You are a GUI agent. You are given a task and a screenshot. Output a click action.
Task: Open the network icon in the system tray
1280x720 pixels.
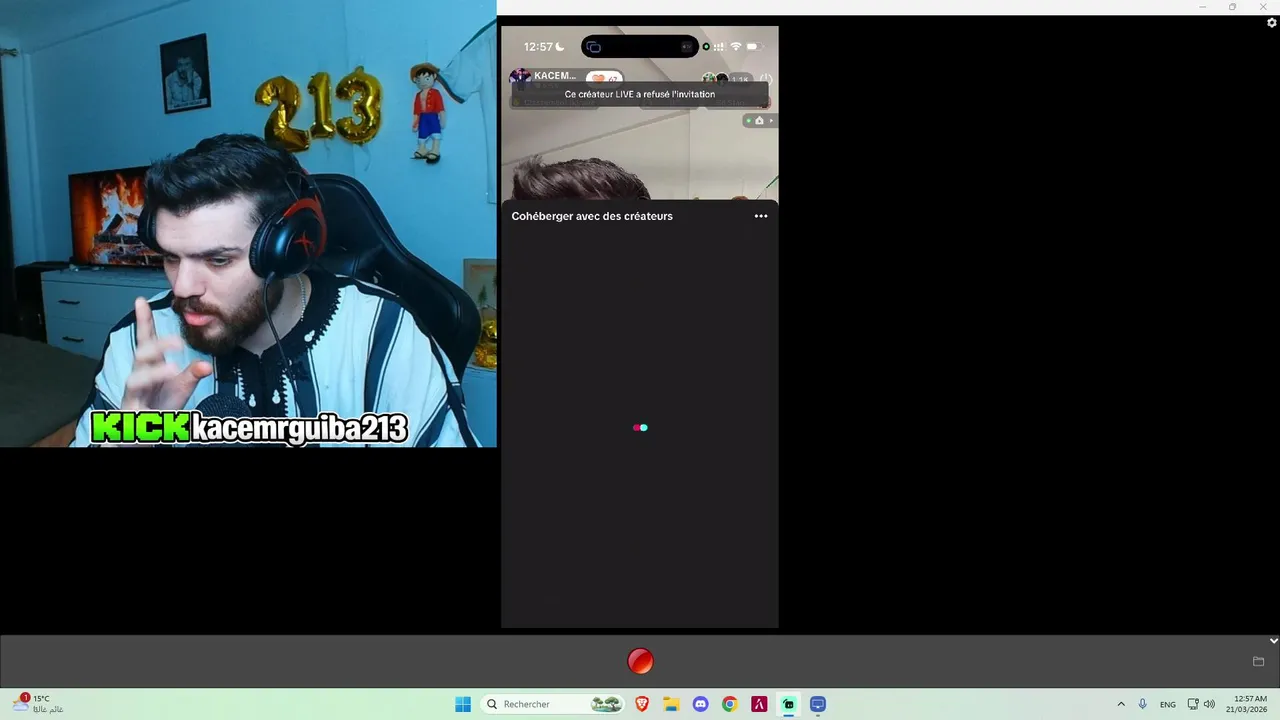point(1193,704)
